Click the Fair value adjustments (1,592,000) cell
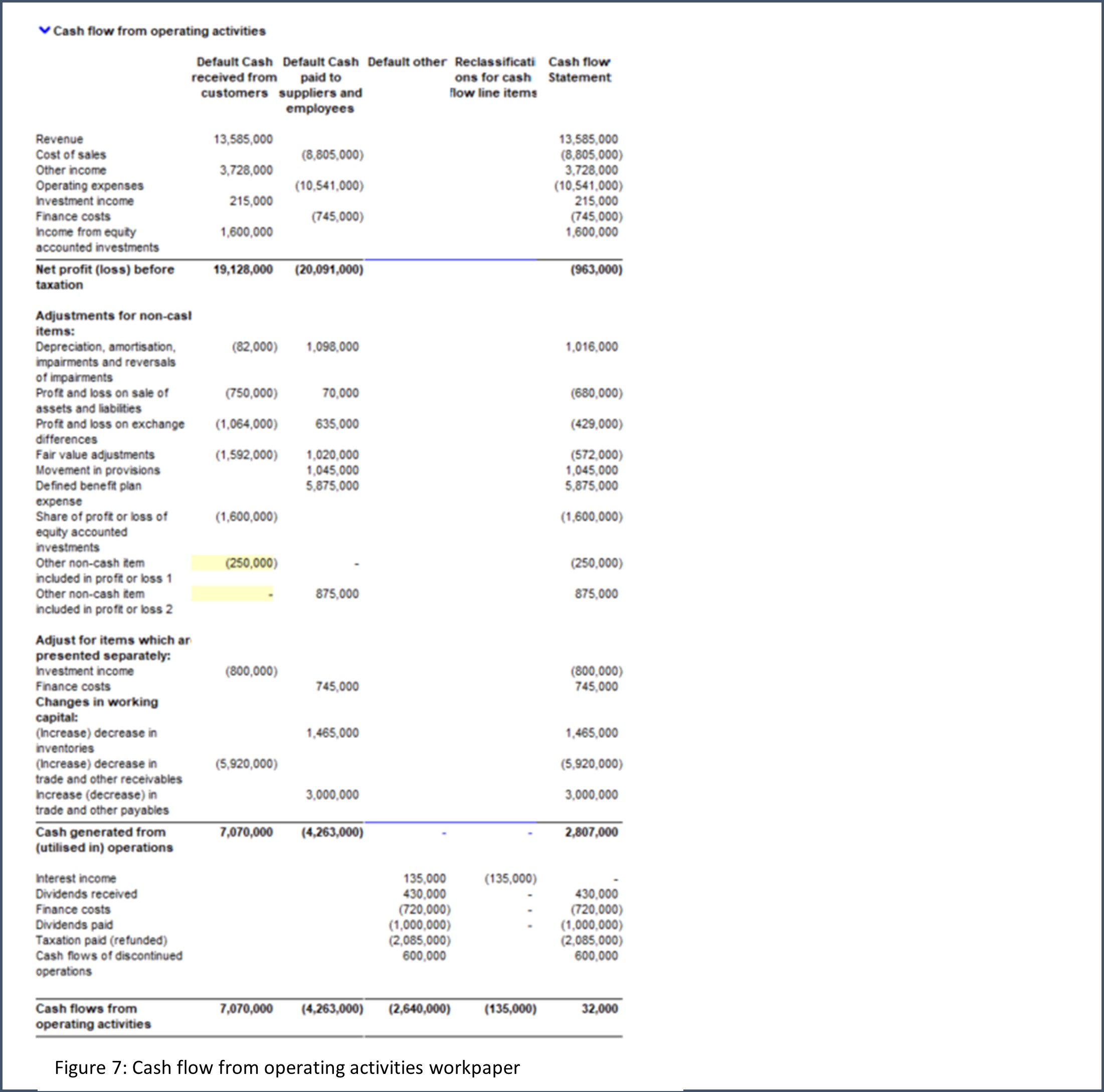The width and height of the screenshot is (1104, 1092). 246,455
